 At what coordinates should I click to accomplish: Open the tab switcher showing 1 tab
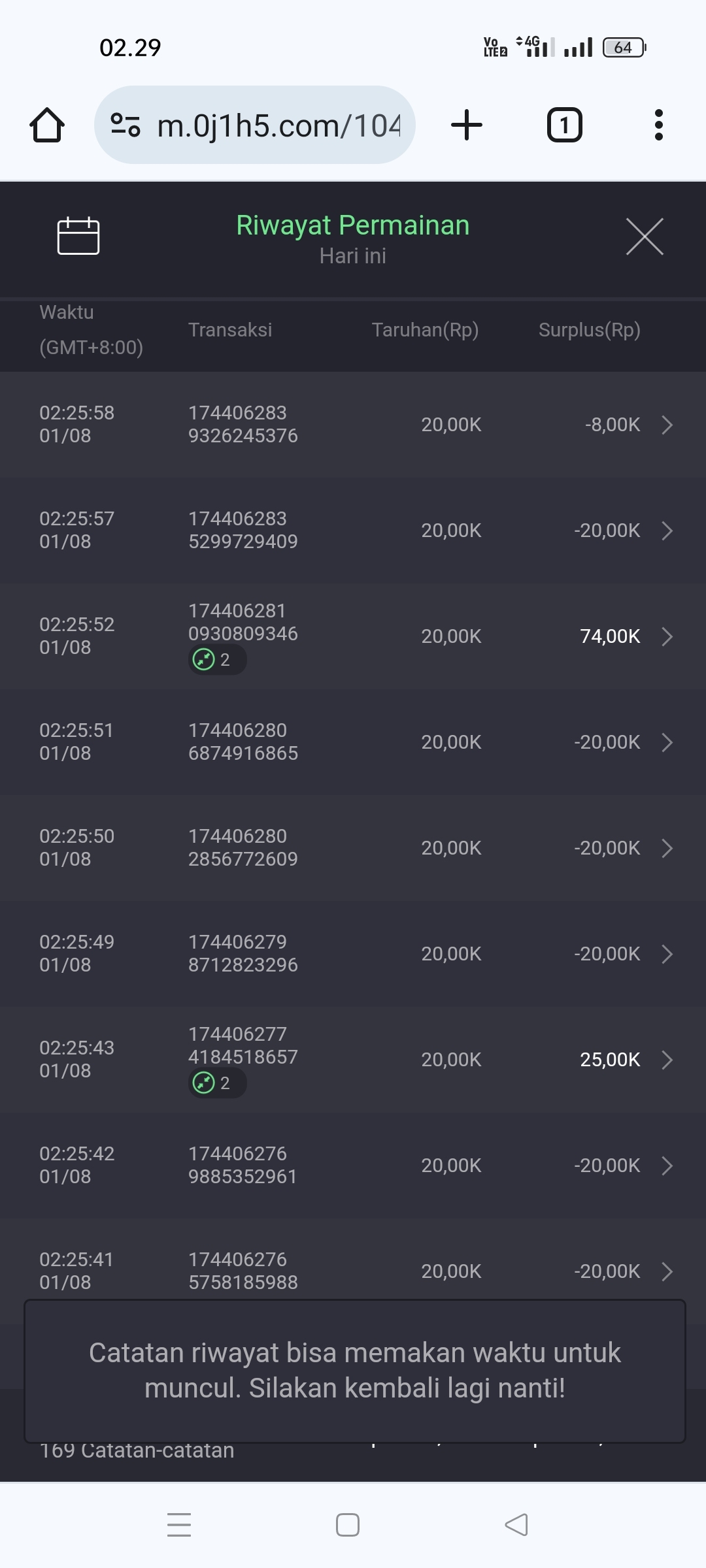[564, 125]
